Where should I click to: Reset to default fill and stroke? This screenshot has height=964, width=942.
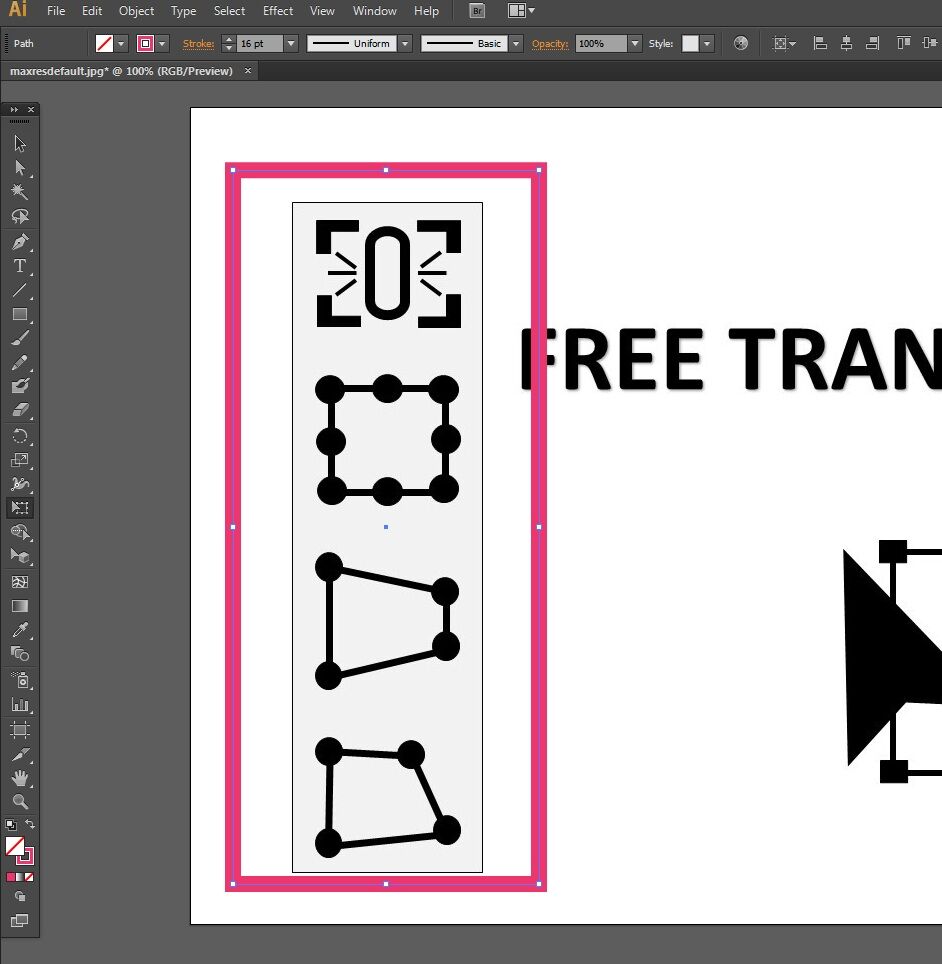pos(10,824)
